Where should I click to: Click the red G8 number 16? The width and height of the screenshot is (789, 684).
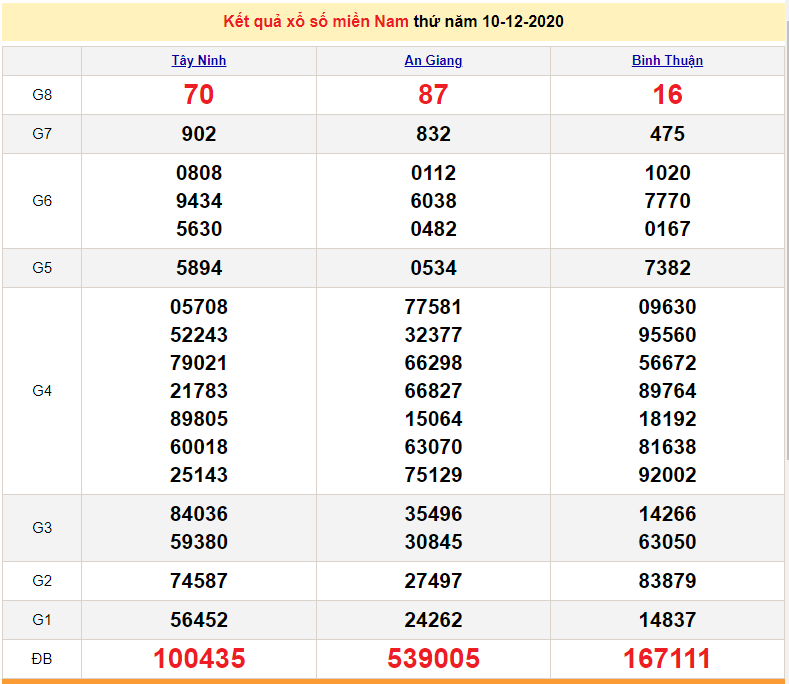point(667,95)
